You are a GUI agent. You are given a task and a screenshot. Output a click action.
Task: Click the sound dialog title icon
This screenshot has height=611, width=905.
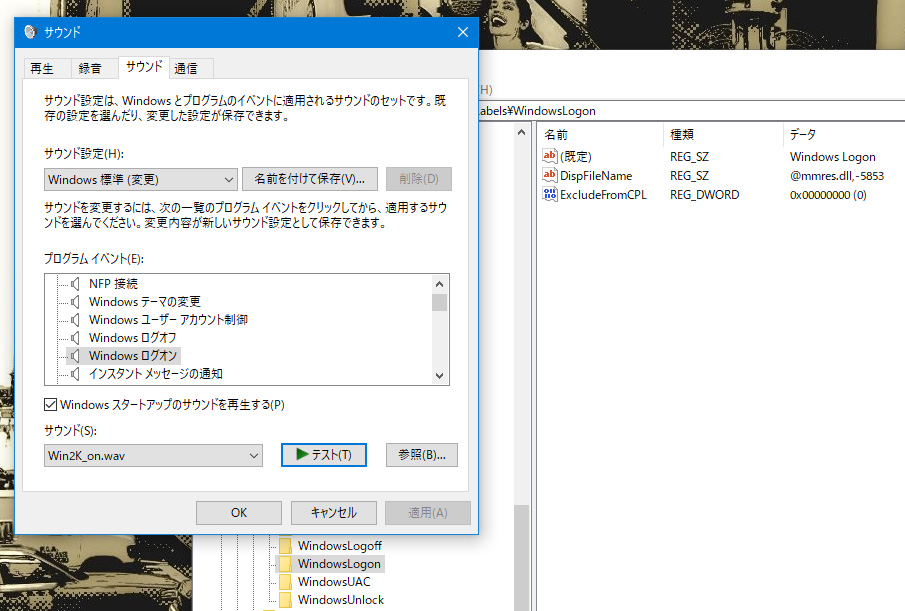pyautogui.click(x=31, y=32)
